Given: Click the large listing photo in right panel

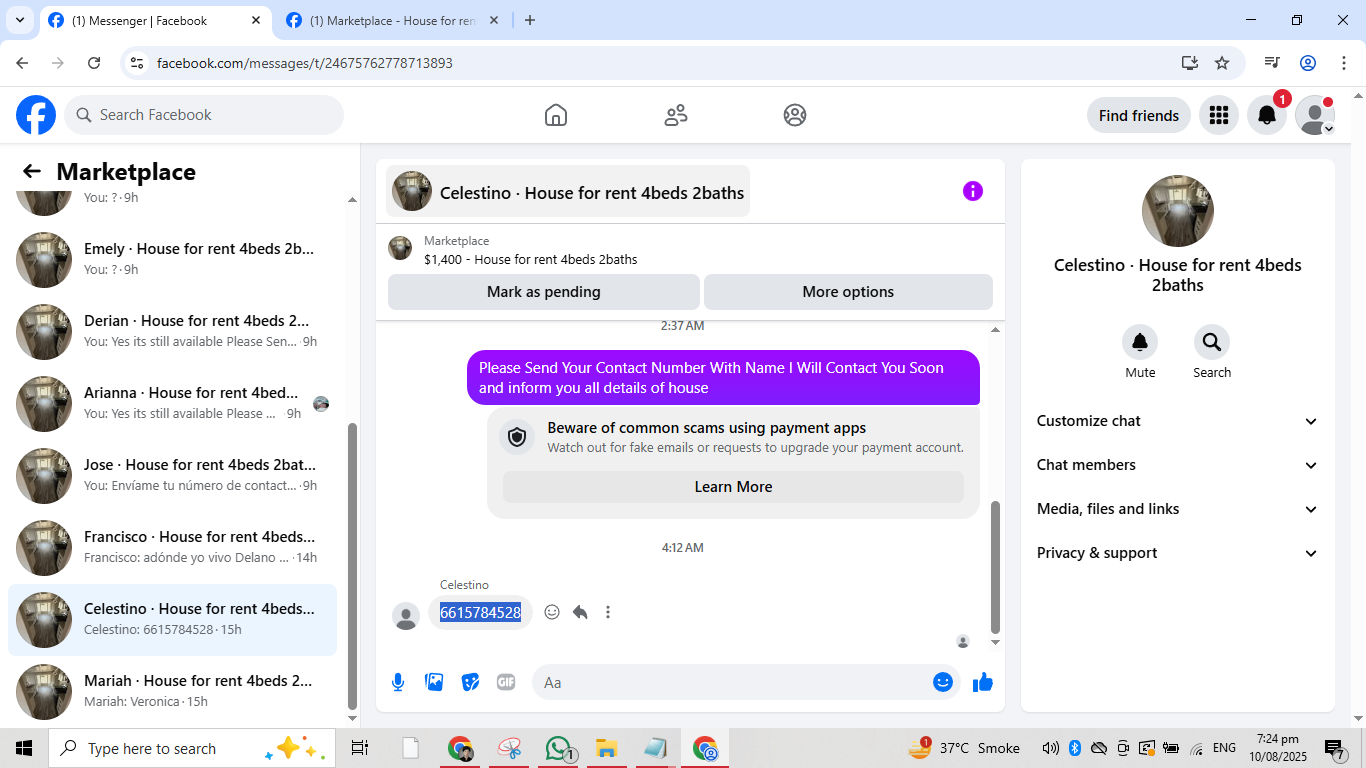Looking at the screenshot, I should pyautogui.click(x=1178, y=211).
